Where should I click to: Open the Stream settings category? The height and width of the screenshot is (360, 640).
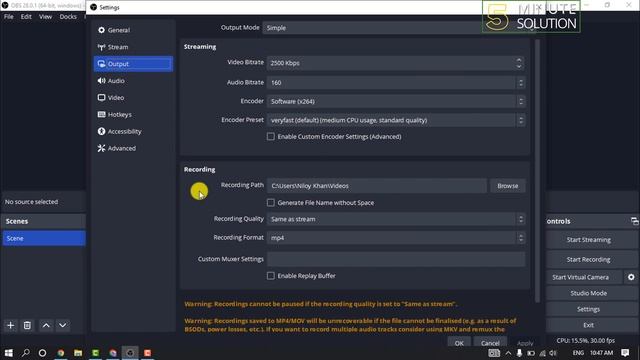tap(133, 47)
